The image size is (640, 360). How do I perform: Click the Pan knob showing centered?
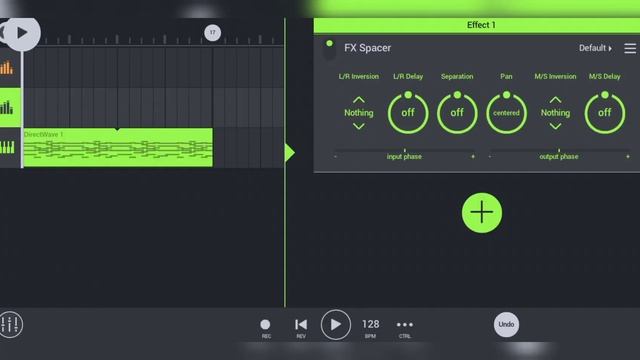tap(506, 113)
